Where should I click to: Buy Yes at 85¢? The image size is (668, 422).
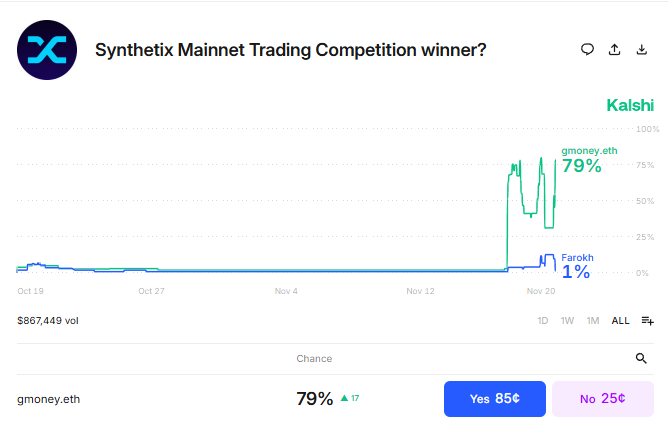coord(494,398)
